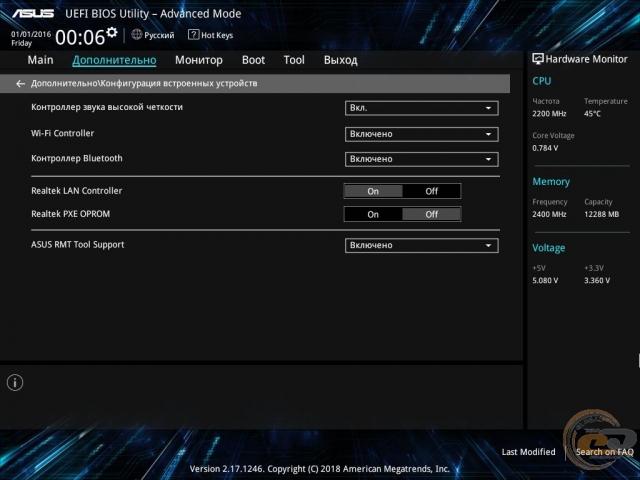Open the ASUS RMT Tool Support dropdown
Image resolution: width=640 pixels, height=480 pixels.
coord(422,245)
